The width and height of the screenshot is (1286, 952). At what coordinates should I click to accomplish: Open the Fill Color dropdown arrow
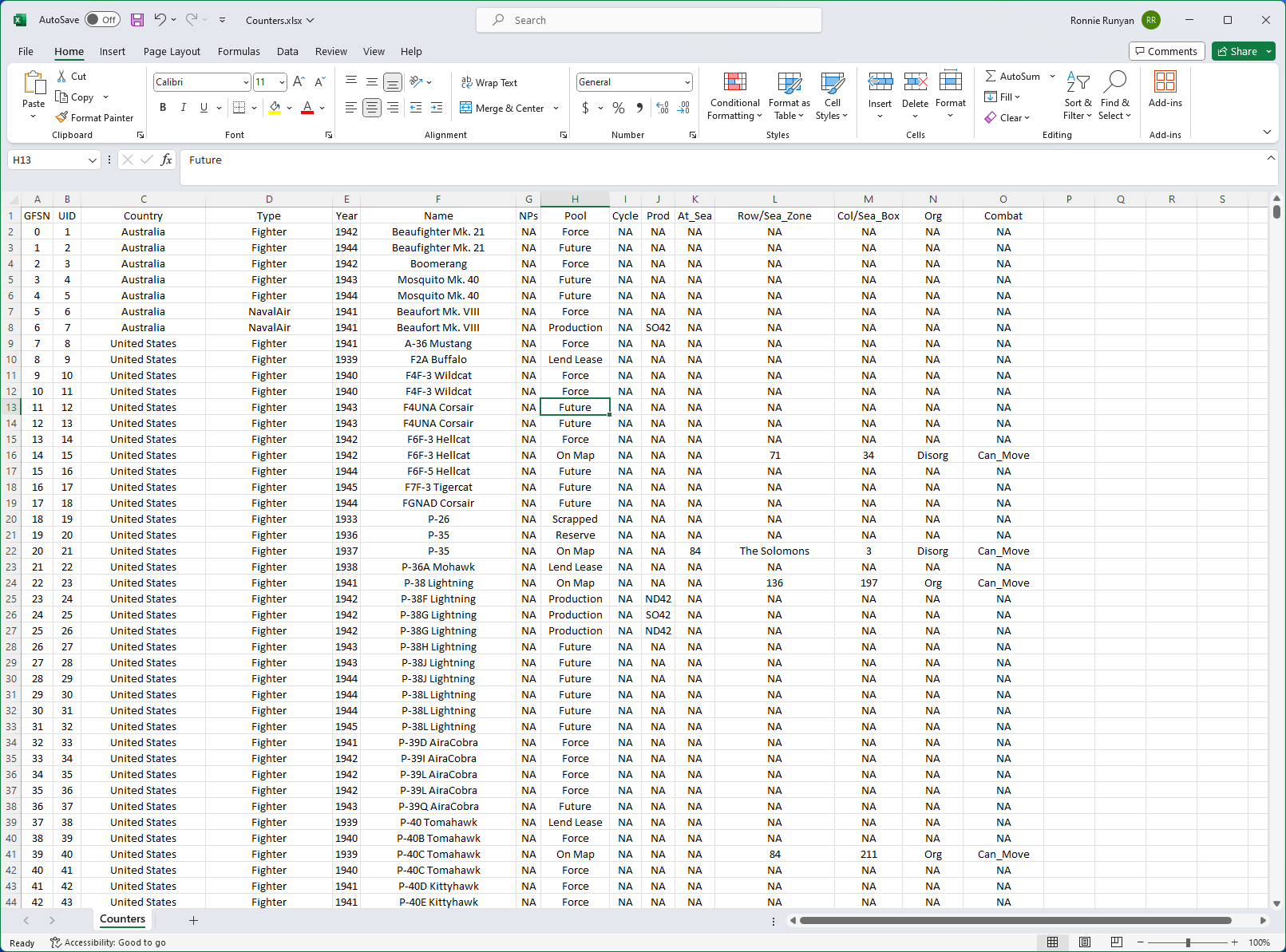point(289,107)
